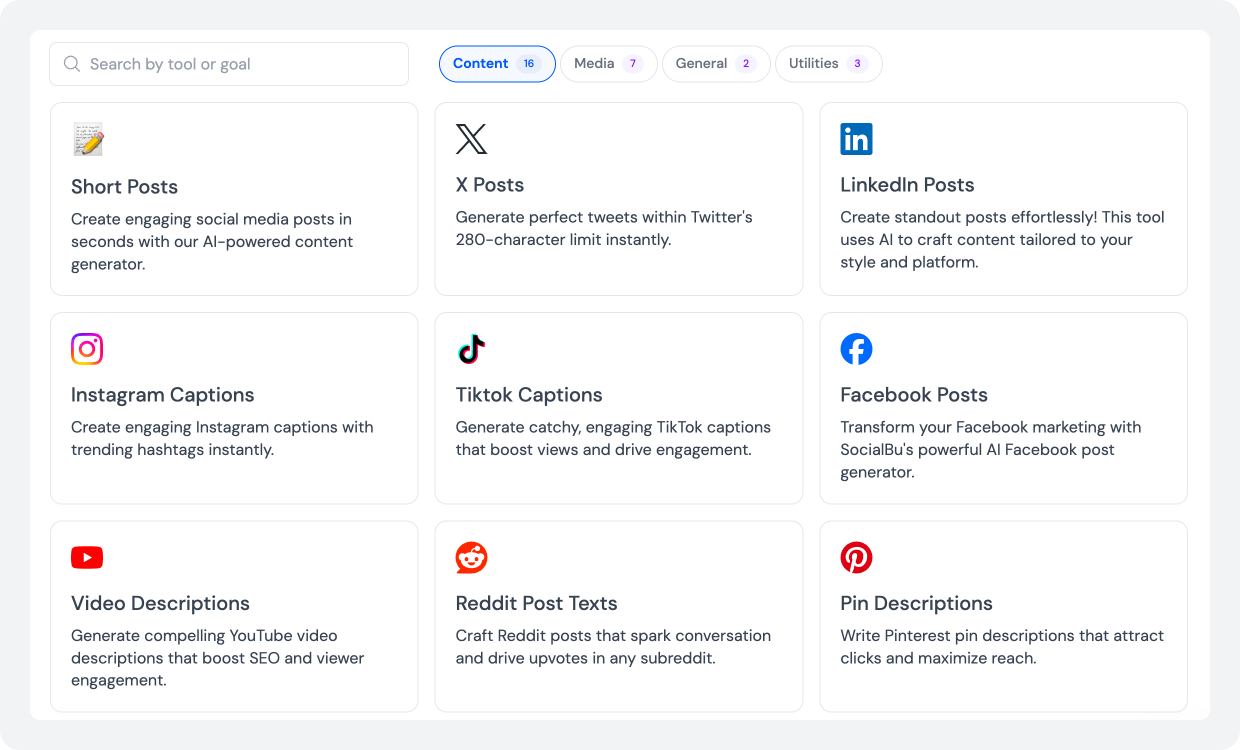Open the Tiktok Captions tool title

point(529,395)
